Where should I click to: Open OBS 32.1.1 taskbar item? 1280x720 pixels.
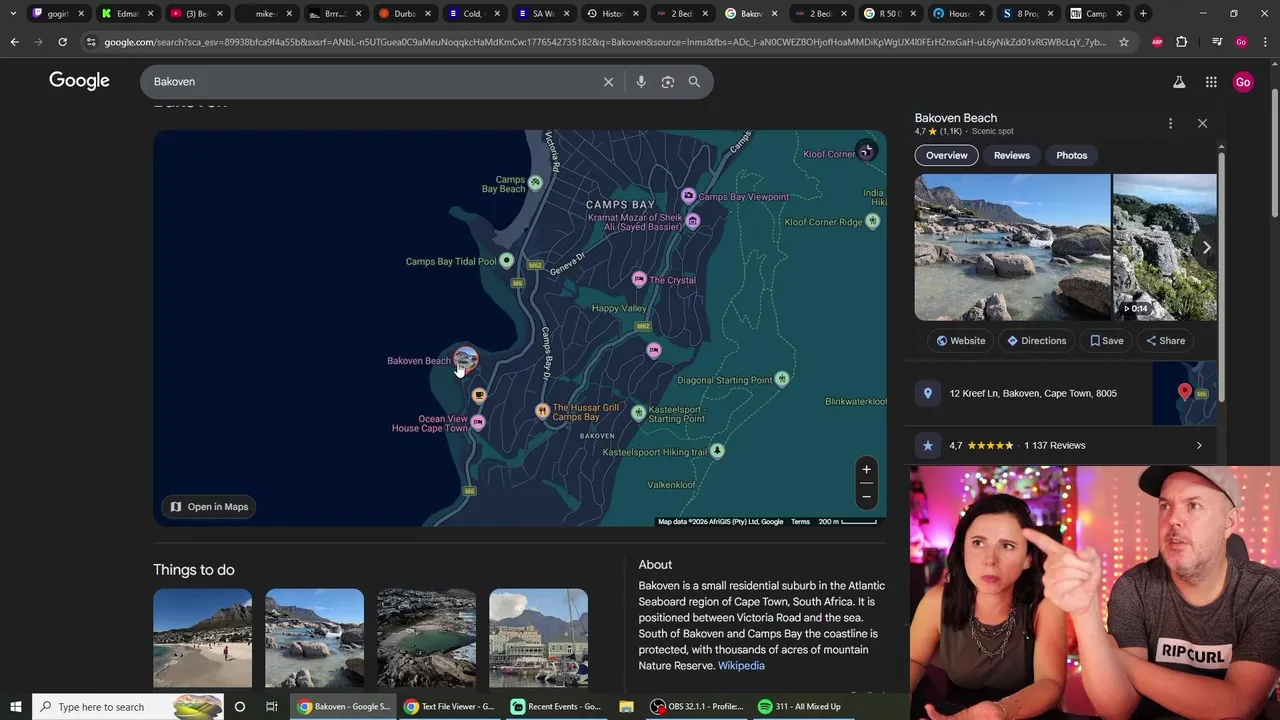[697, 707]
